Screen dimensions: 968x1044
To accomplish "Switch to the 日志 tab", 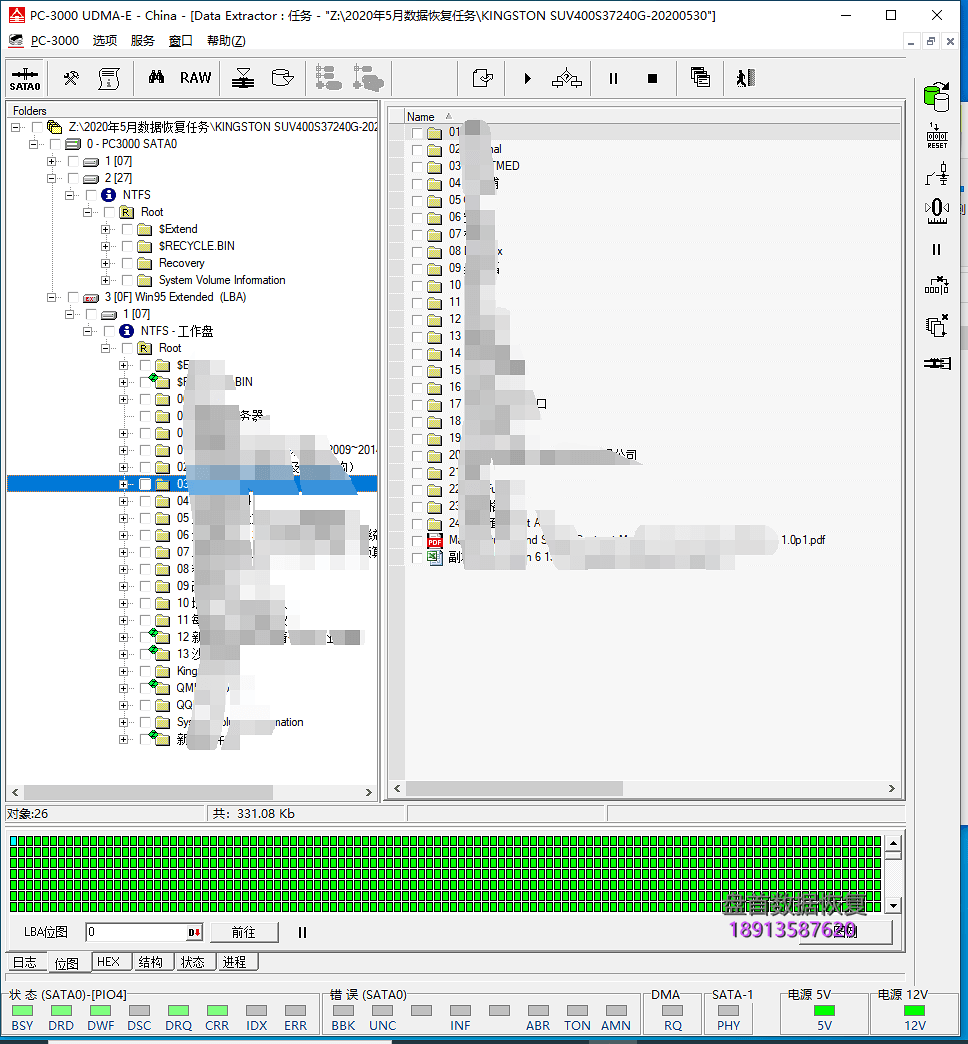I will [25, 962].
